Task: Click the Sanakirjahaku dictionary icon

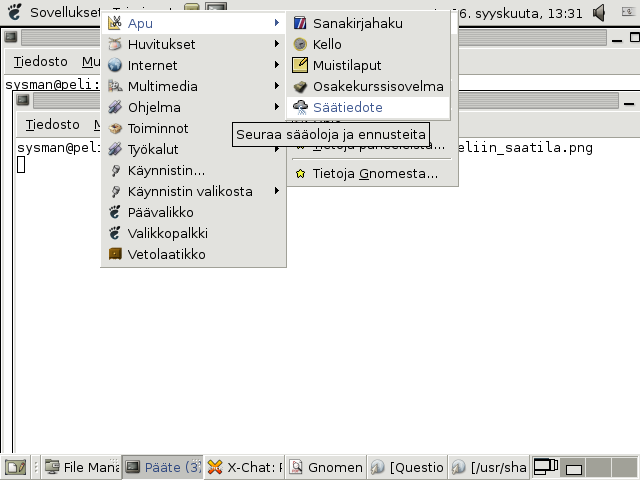Action: click(300, 23)
